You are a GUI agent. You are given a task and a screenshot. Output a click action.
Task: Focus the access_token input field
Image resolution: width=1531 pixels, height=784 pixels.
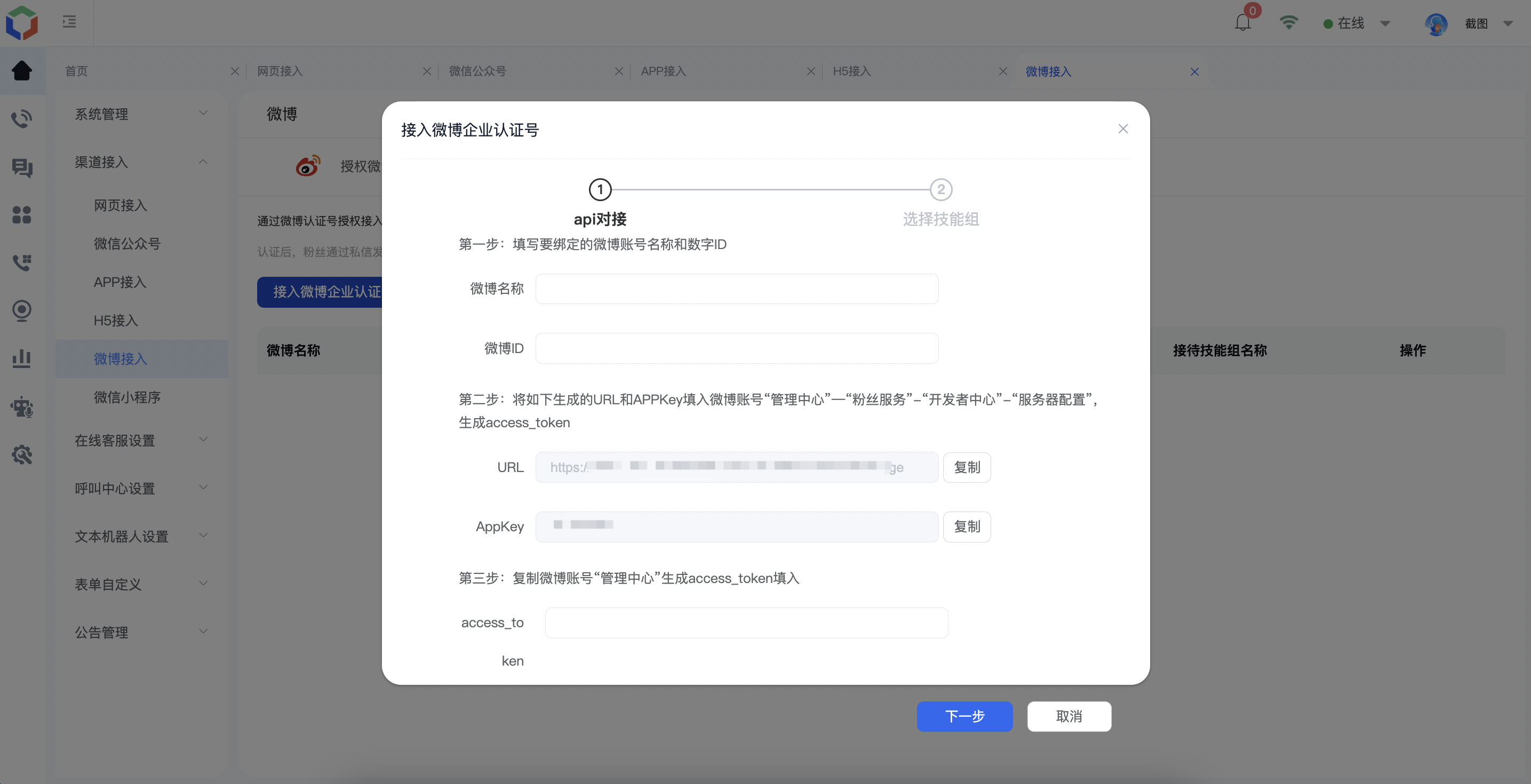(x=746, y=623)
